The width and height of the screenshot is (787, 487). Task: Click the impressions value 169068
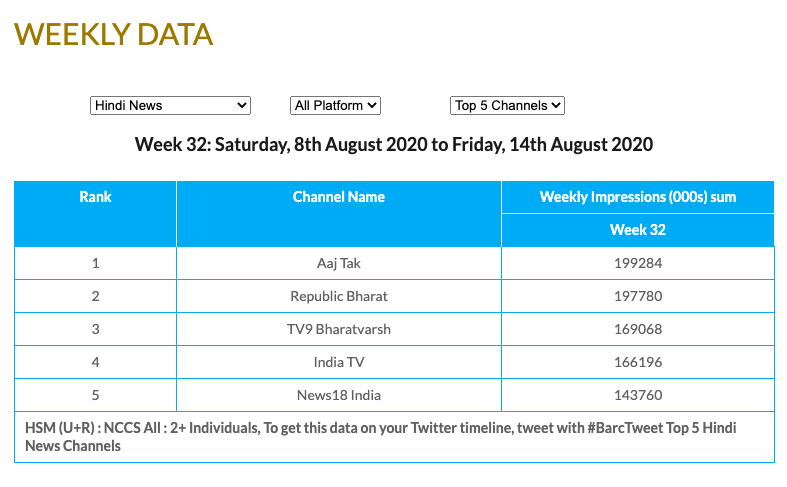point(638,329)
